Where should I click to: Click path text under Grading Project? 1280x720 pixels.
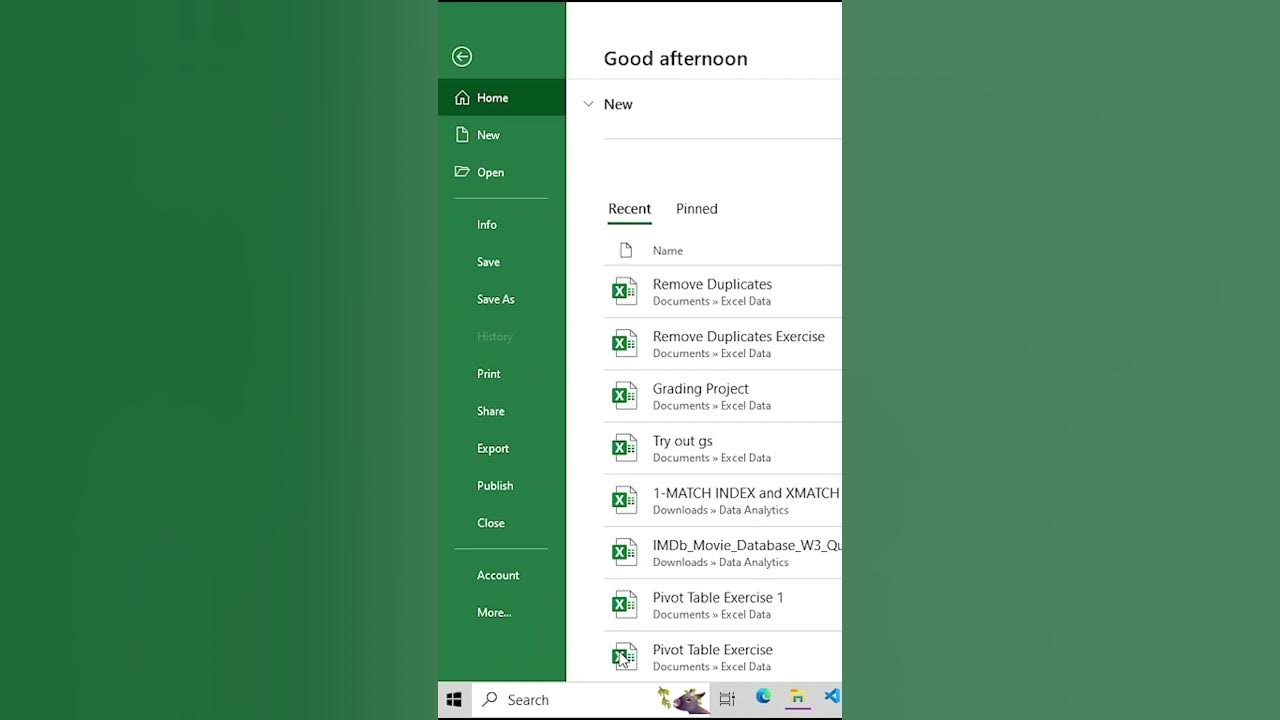tap(712, 406)
